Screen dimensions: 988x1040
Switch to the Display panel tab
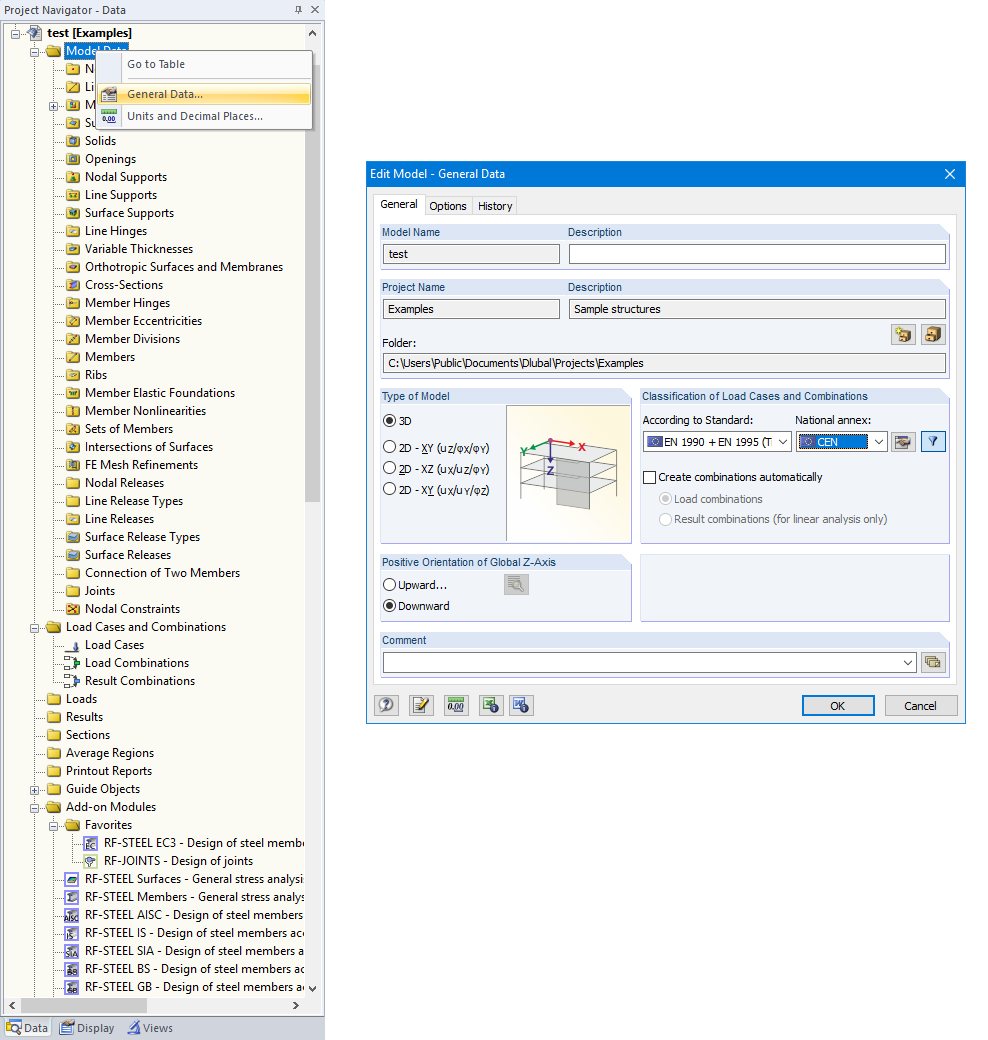(87, 1027)
